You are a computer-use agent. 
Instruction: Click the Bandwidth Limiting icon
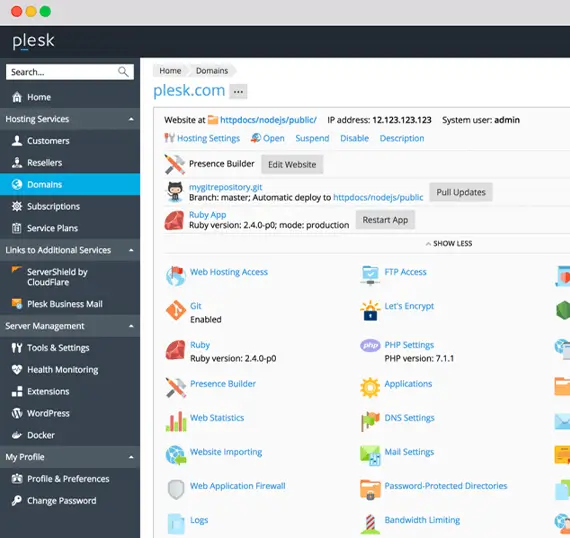coord(370,524)
